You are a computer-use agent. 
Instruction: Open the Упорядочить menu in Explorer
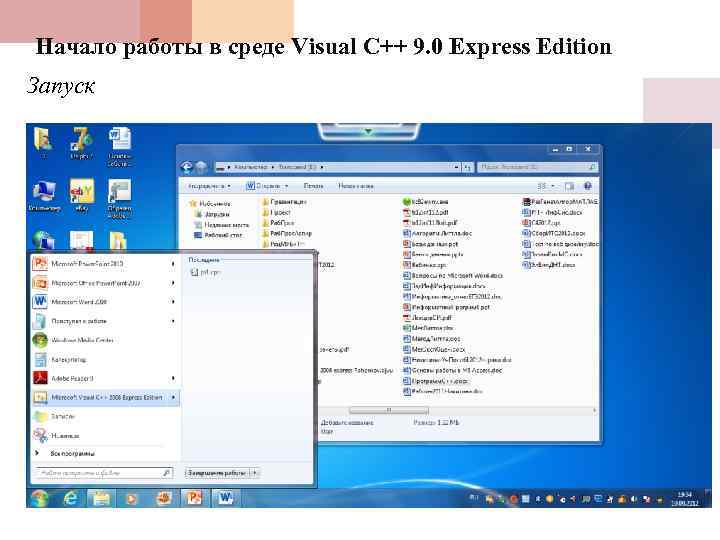click(x=209, y=186)
